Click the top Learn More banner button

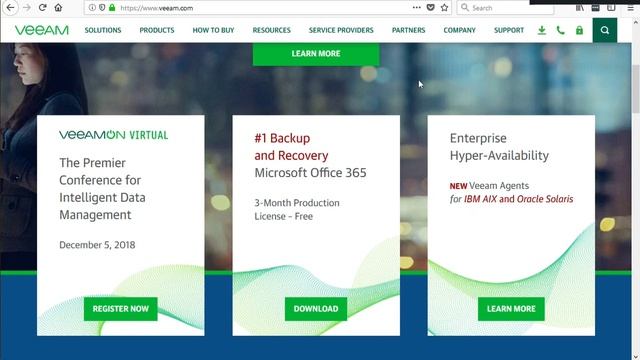316,54
